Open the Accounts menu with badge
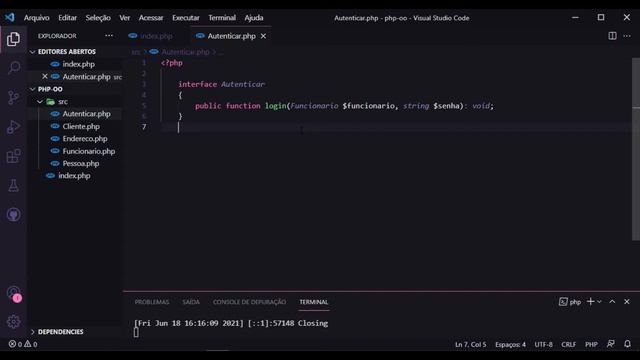 [x=13, y=293]
